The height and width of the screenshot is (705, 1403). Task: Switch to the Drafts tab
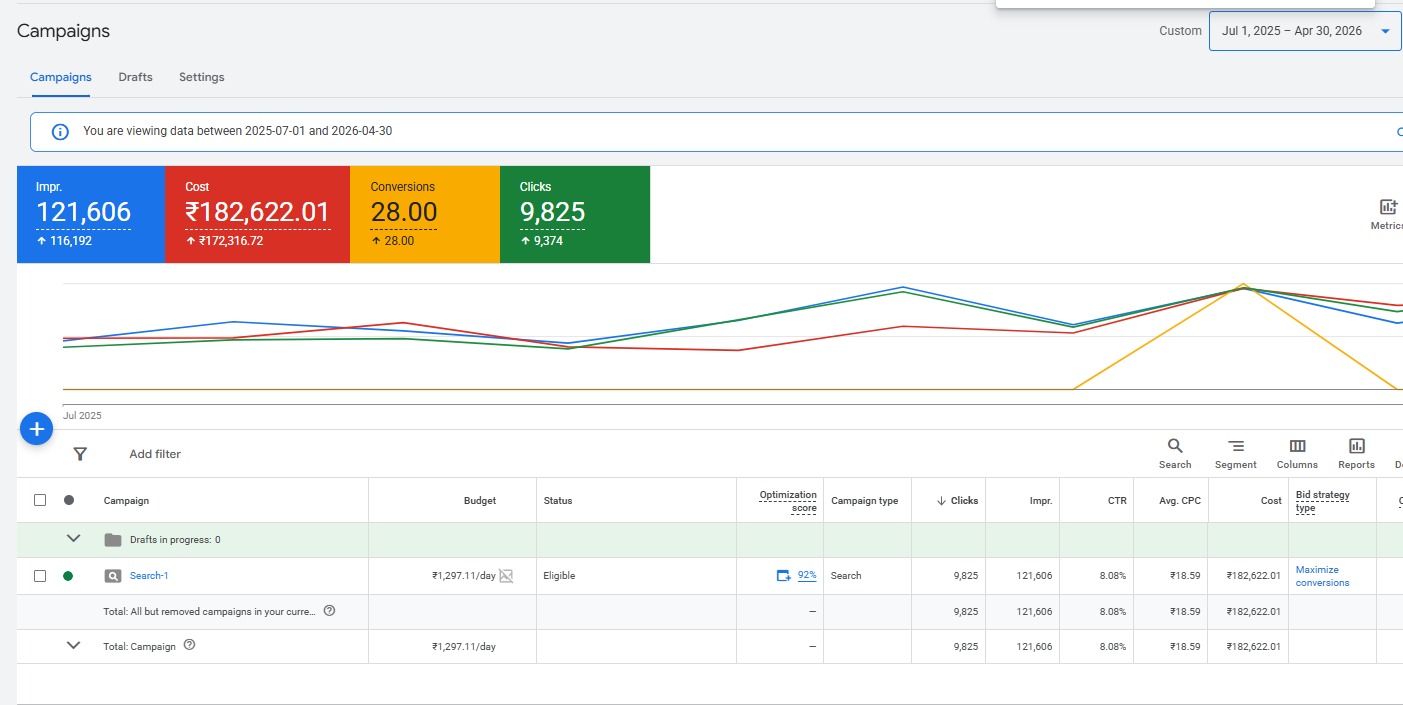tap(135, 77)
